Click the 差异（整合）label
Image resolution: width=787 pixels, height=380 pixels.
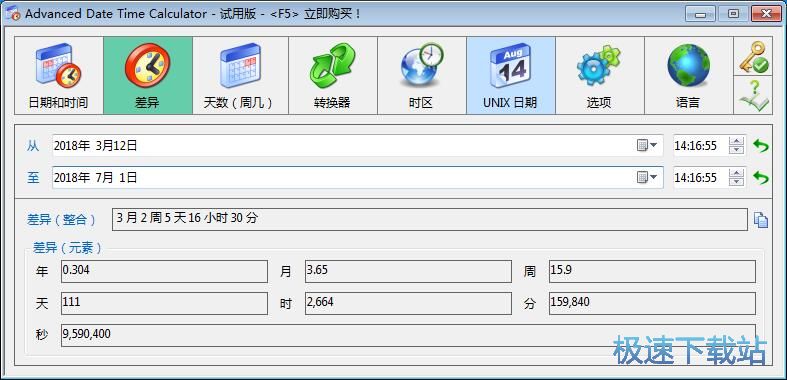(62, 220)
